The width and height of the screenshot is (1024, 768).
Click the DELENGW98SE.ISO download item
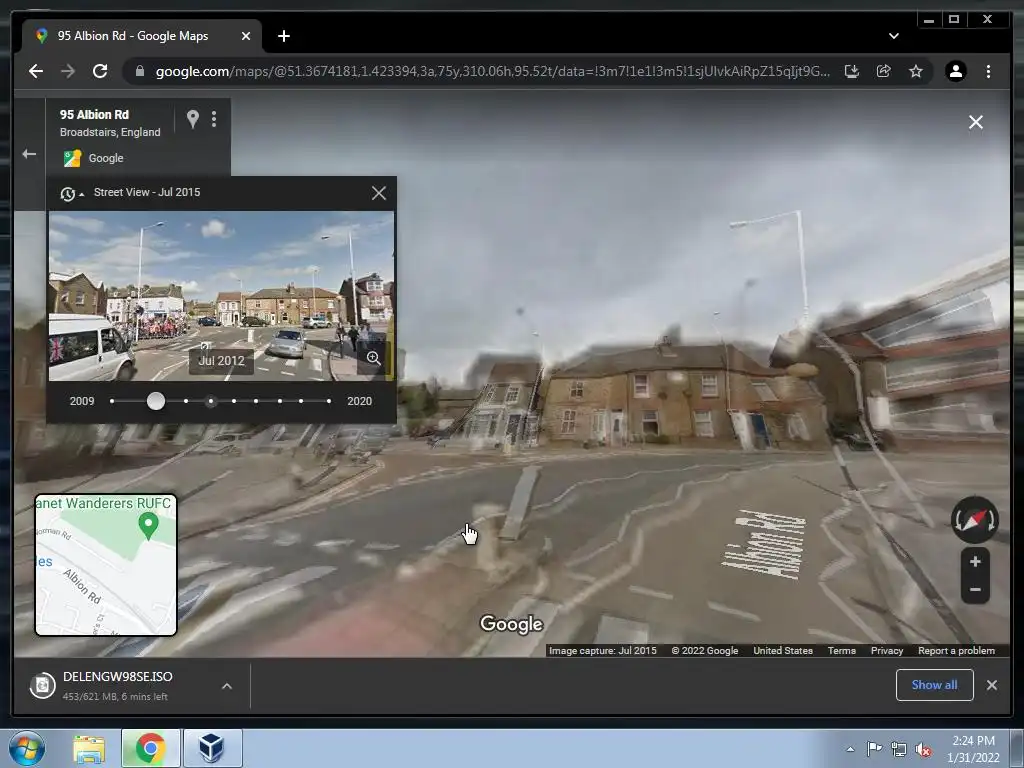click(x=116, y=686)
